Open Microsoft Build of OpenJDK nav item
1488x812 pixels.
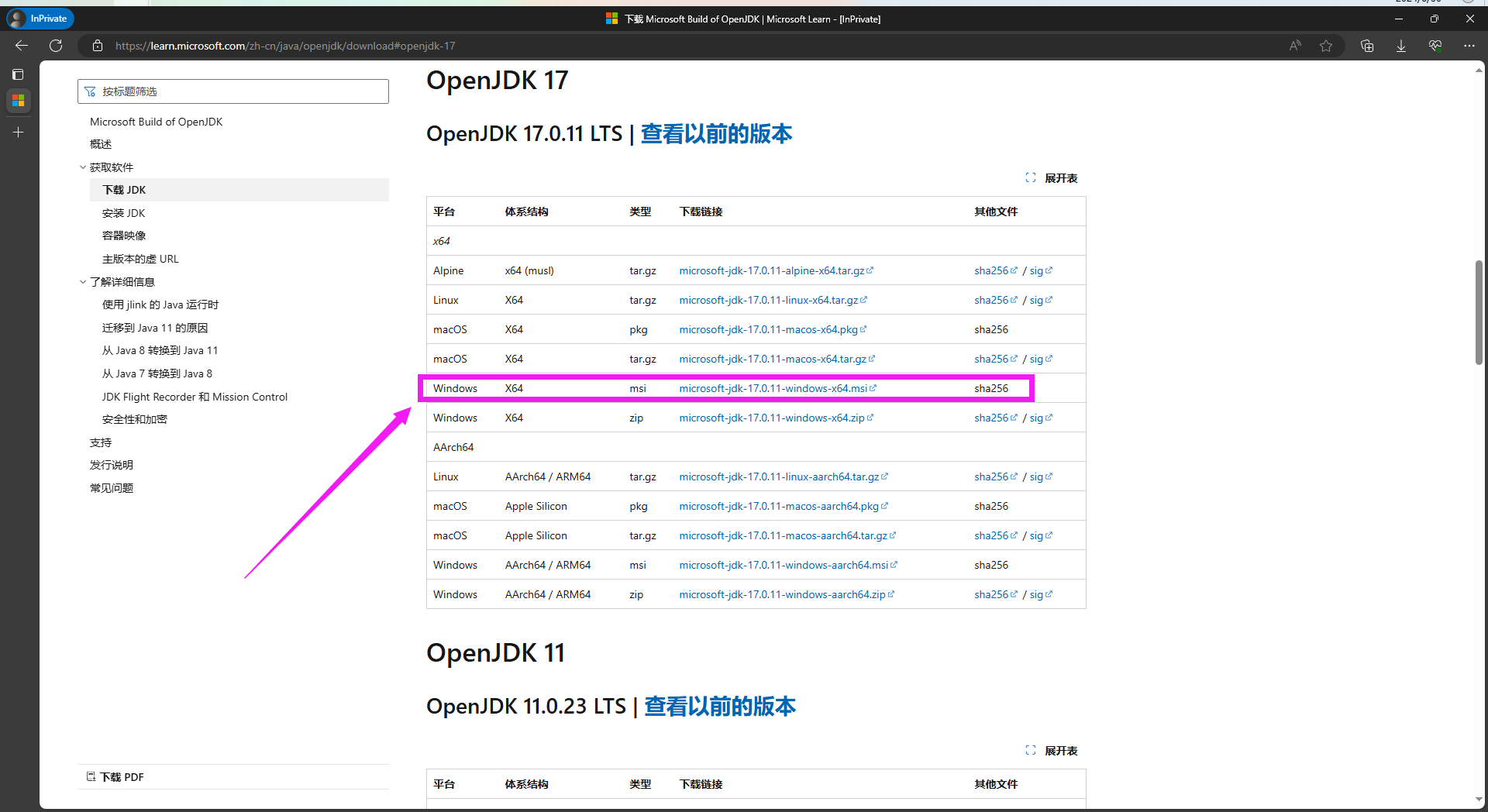[156, 122]
